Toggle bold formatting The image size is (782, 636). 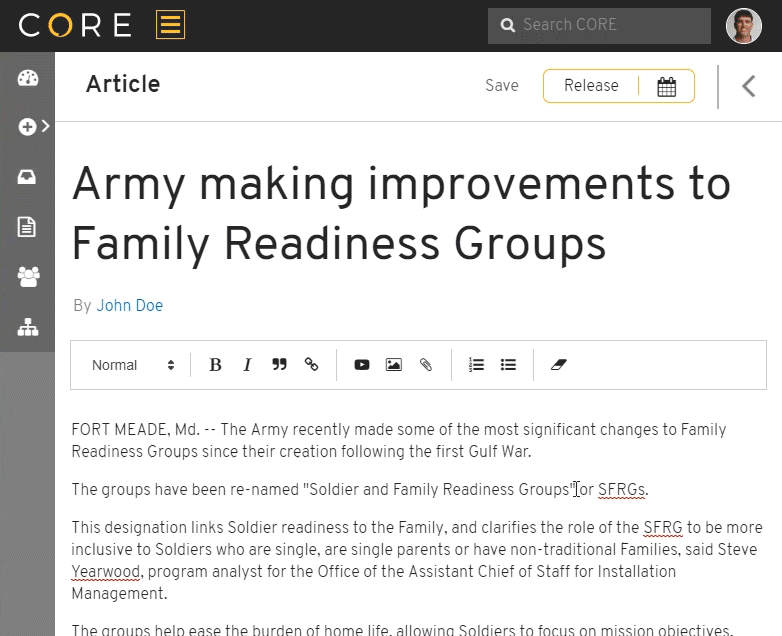pos(215,365)
